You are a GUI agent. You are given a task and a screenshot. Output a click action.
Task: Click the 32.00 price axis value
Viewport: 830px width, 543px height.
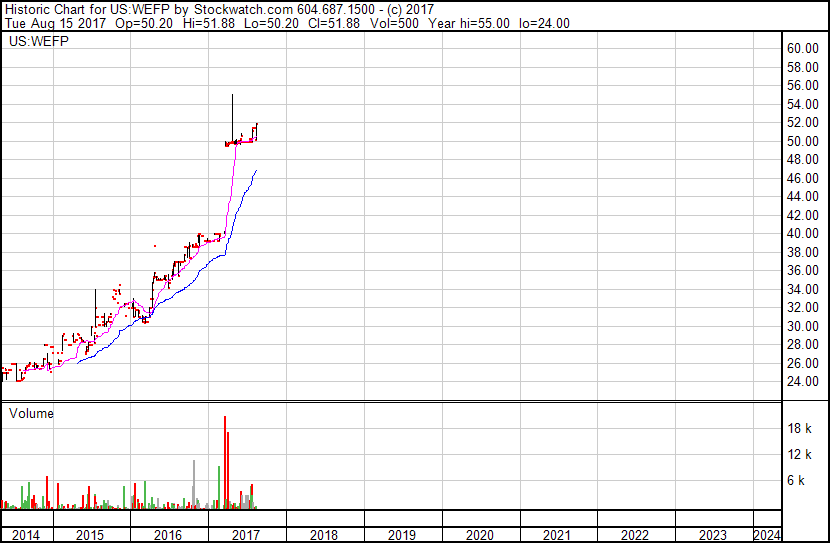[x=802, y=307]
